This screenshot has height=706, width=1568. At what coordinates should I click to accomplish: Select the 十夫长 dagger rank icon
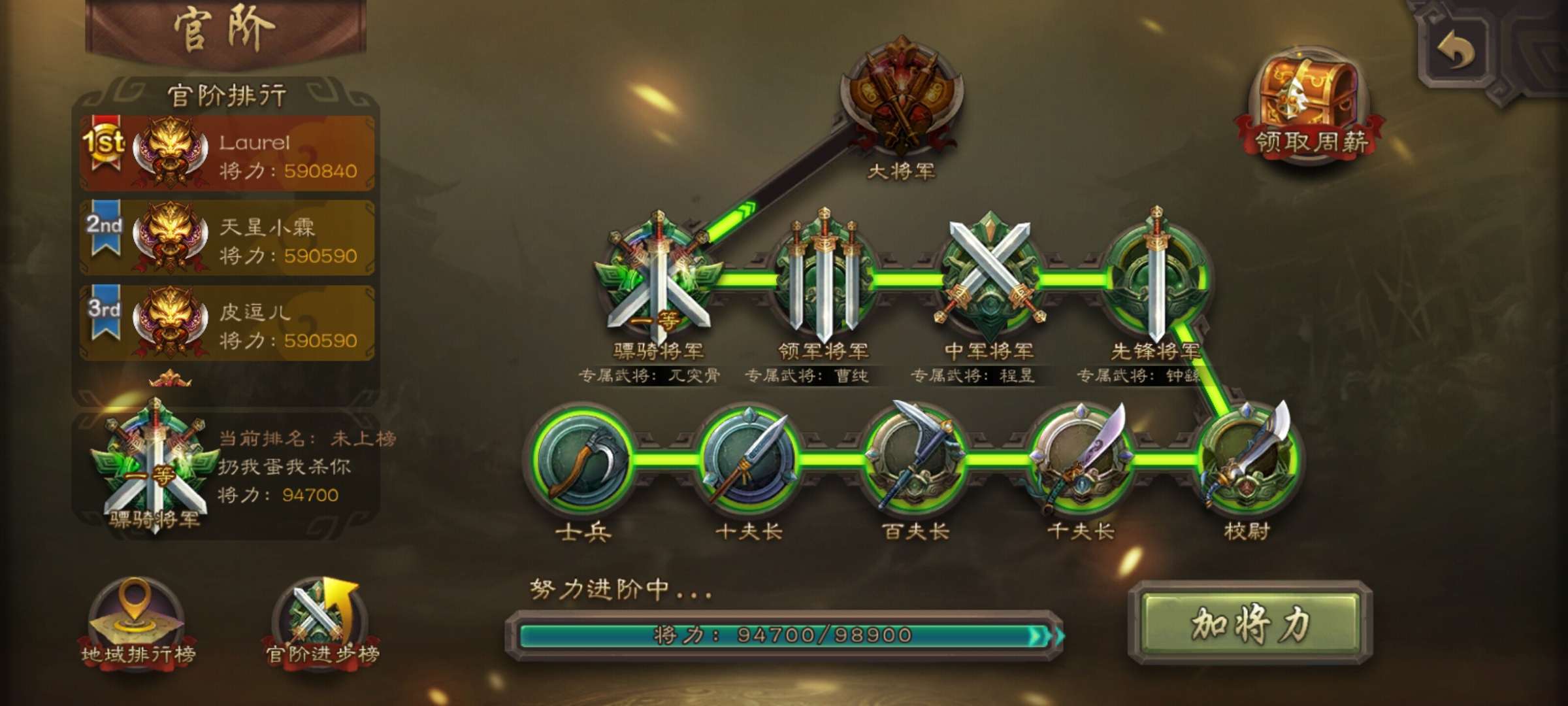pos(749,459)
